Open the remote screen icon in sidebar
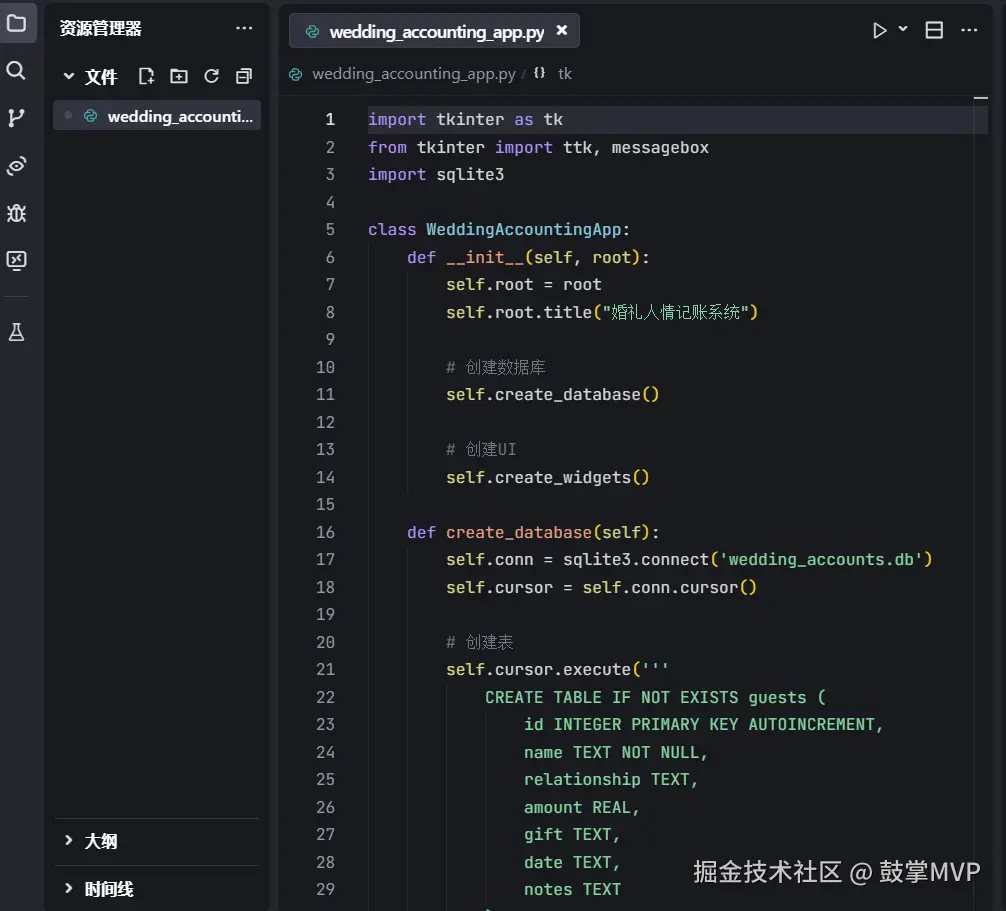Viewport: 1006px width, 911px height. pyautogui.click(x=16, y=260)
